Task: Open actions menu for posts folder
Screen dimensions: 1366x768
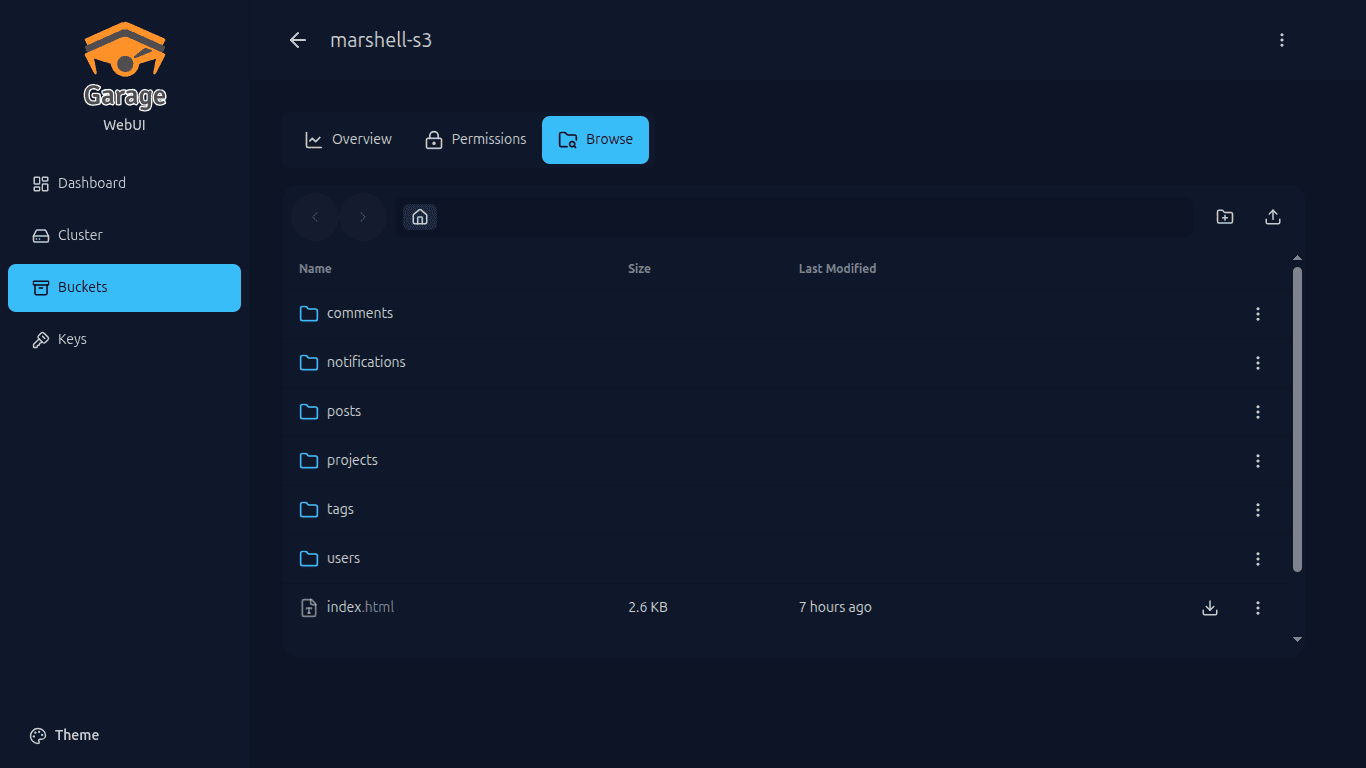Action: pos(1258,412)
